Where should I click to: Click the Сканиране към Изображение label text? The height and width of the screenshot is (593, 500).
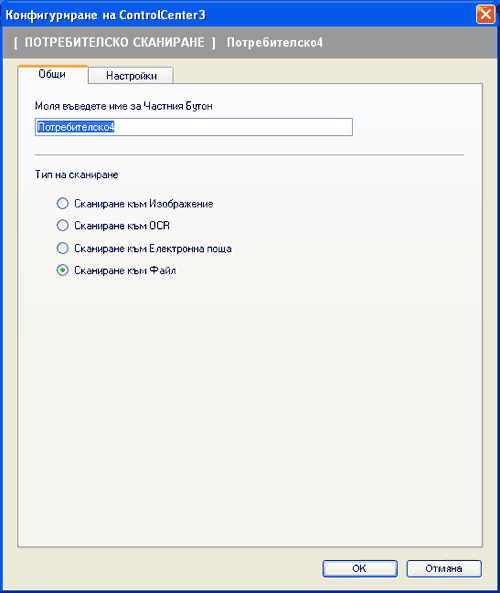144,204
